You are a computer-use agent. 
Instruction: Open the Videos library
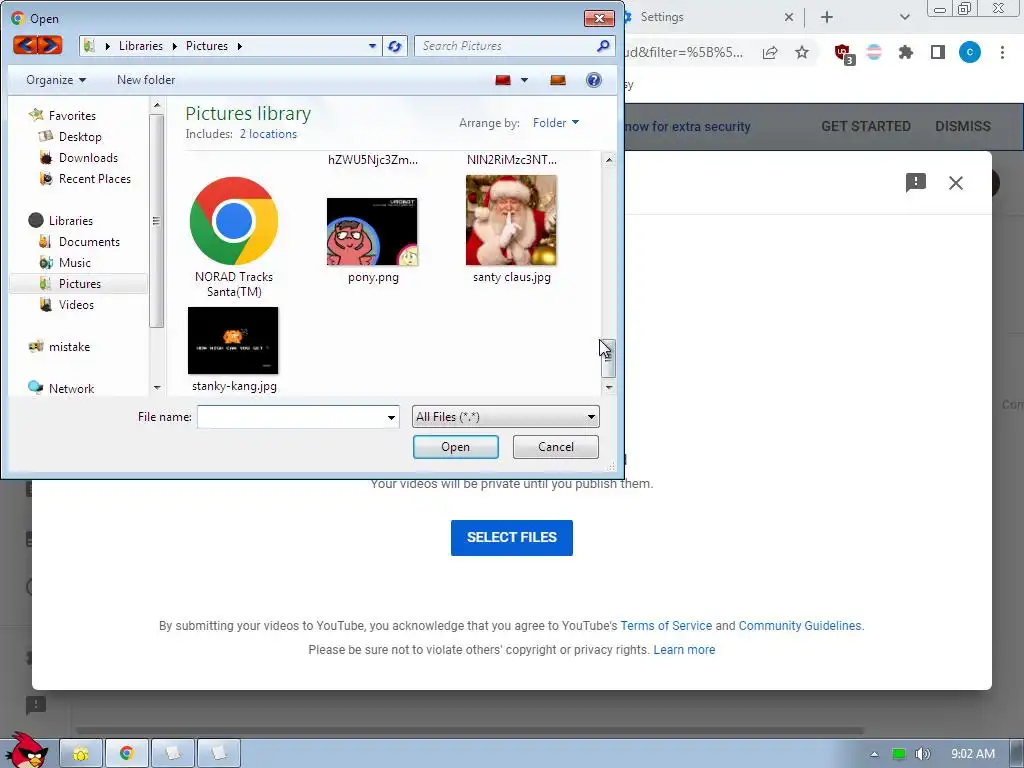76,304
